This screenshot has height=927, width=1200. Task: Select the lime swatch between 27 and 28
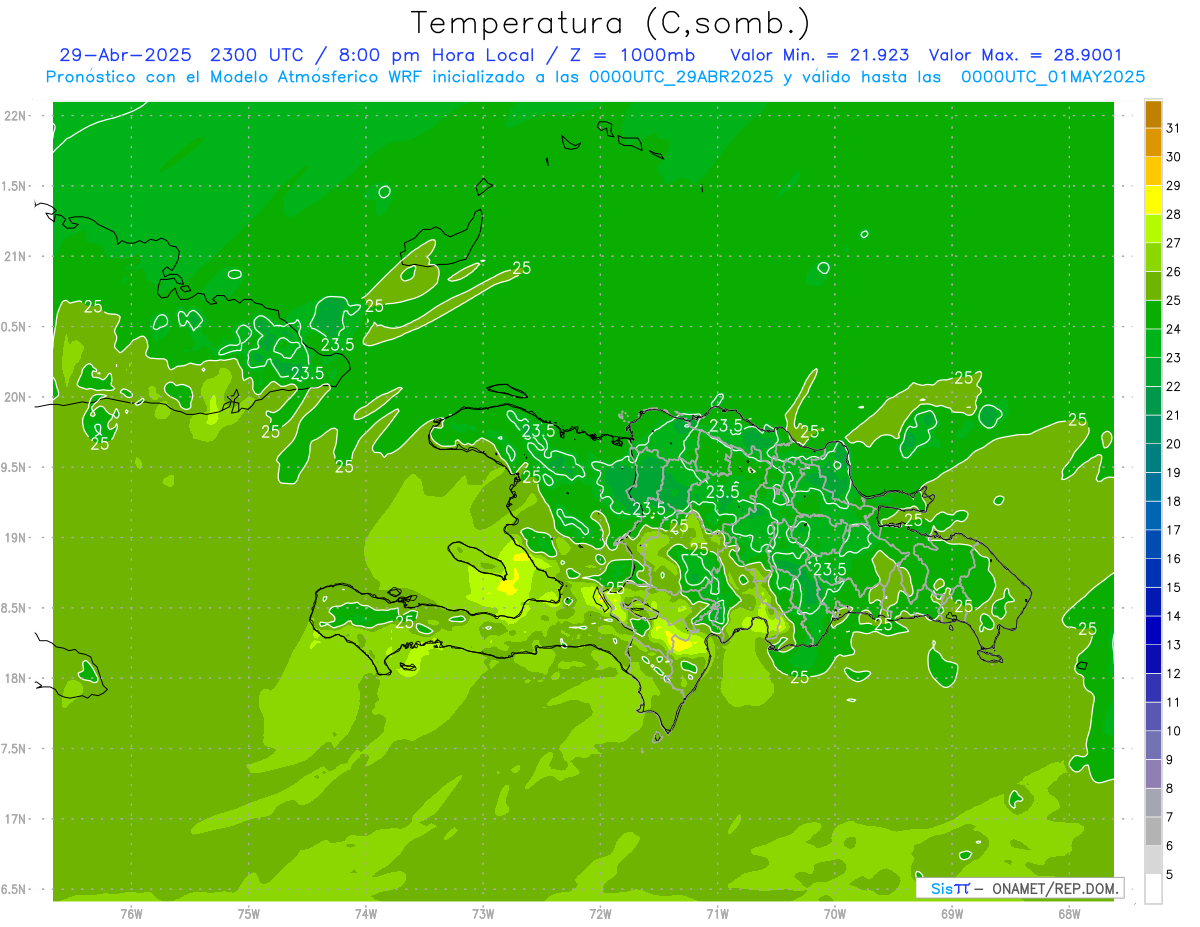click(1153, 228)
